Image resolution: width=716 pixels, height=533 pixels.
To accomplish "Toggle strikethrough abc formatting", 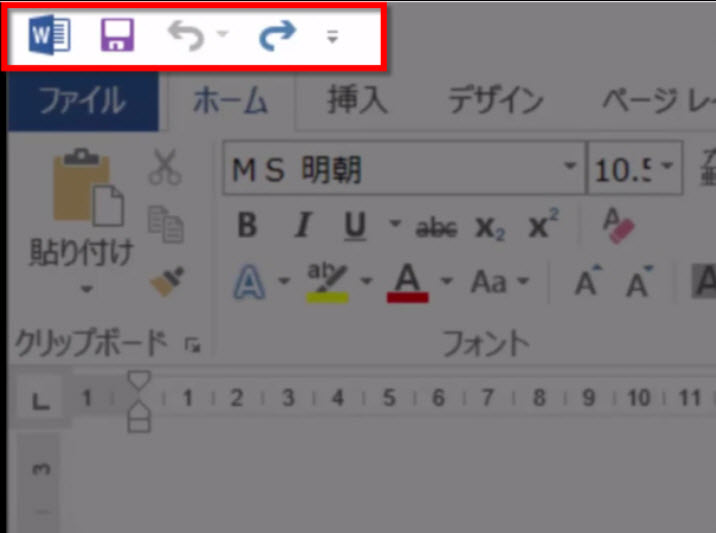I will pos(436,228).
